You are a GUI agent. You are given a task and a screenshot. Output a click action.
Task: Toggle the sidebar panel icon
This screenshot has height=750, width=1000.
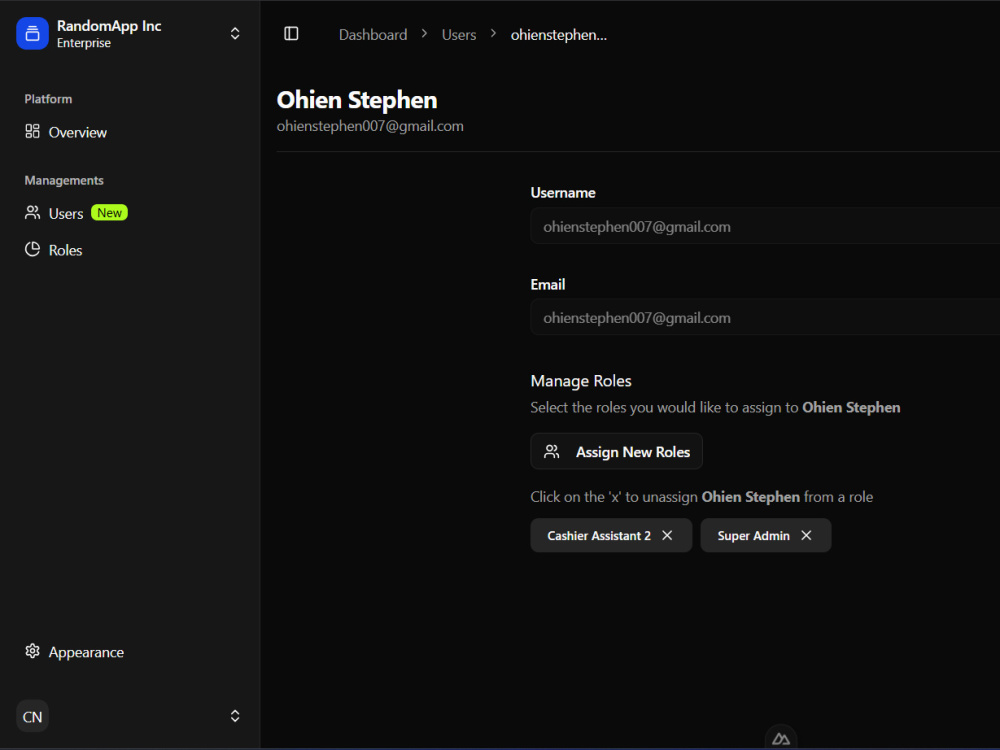tap(291, 34)
